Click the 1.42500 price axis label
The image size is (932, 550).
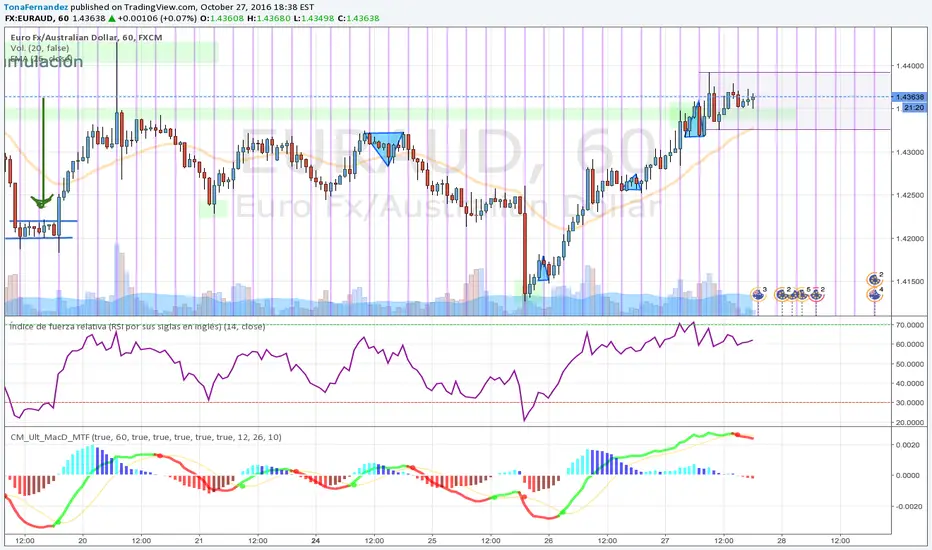click(x=909, y=195)
